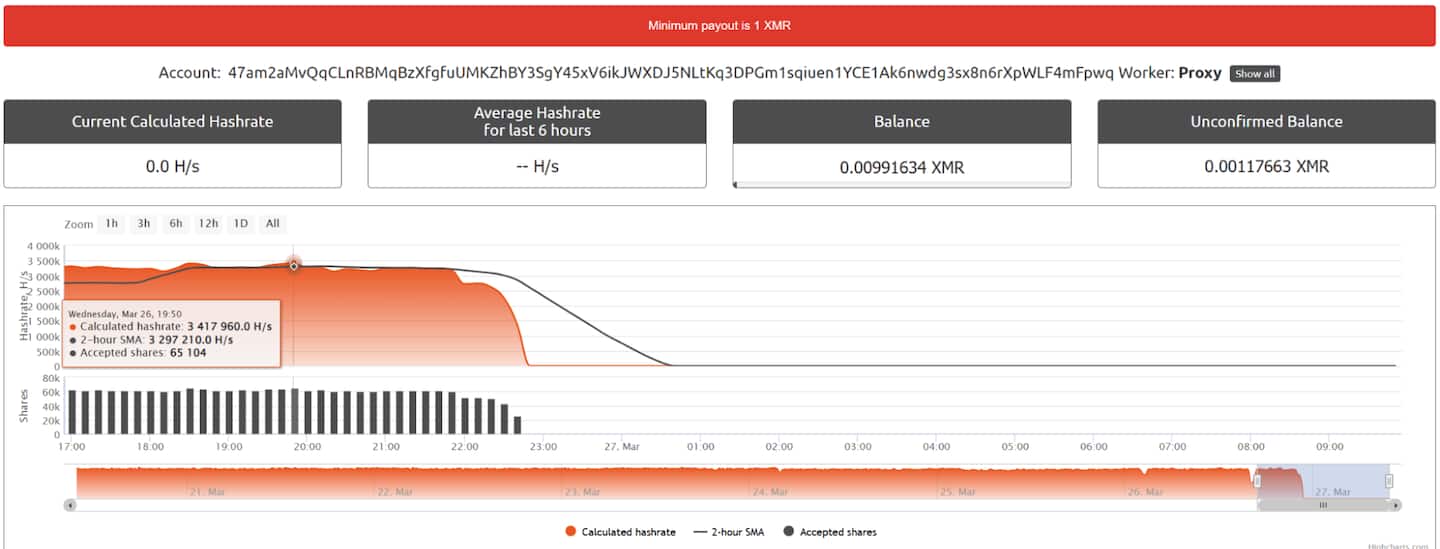This screenshot has width=1440, height=549.
Task: Click the orange Calculated hashrate legend dot
Action: click(x=571, y=532)
